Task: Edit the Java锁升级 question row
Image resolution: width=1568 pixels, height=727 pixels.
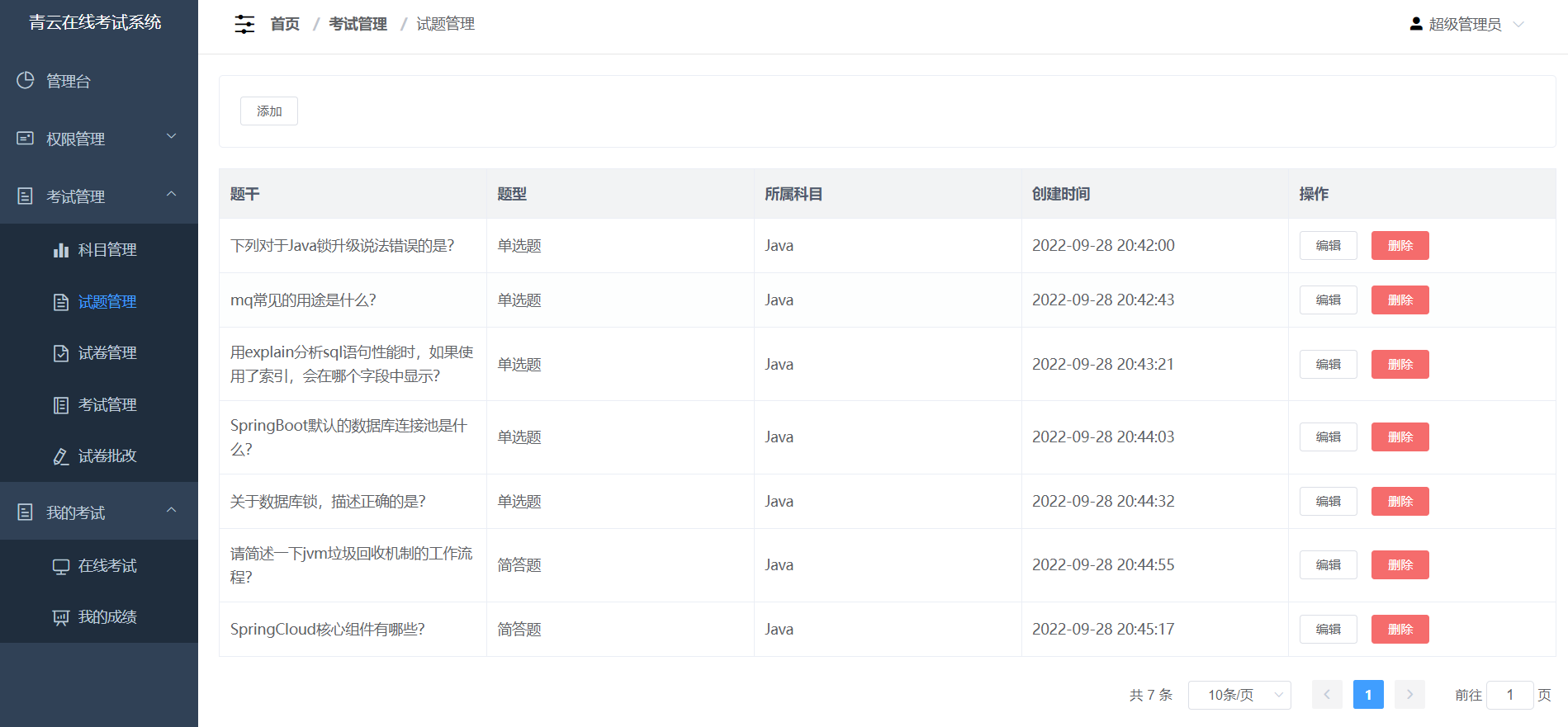Action: tap(1328, 245)
